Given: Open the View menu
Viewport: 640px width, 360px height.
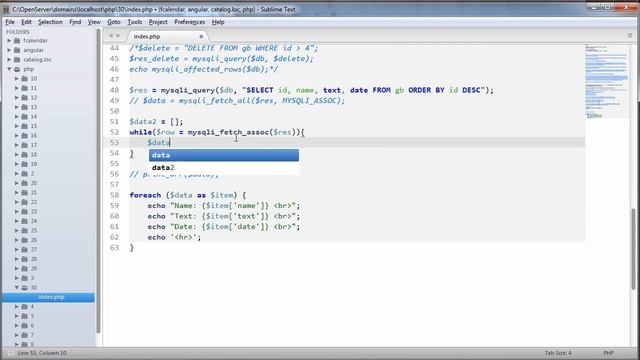Looking at the screenshot, I should point(94,22).
